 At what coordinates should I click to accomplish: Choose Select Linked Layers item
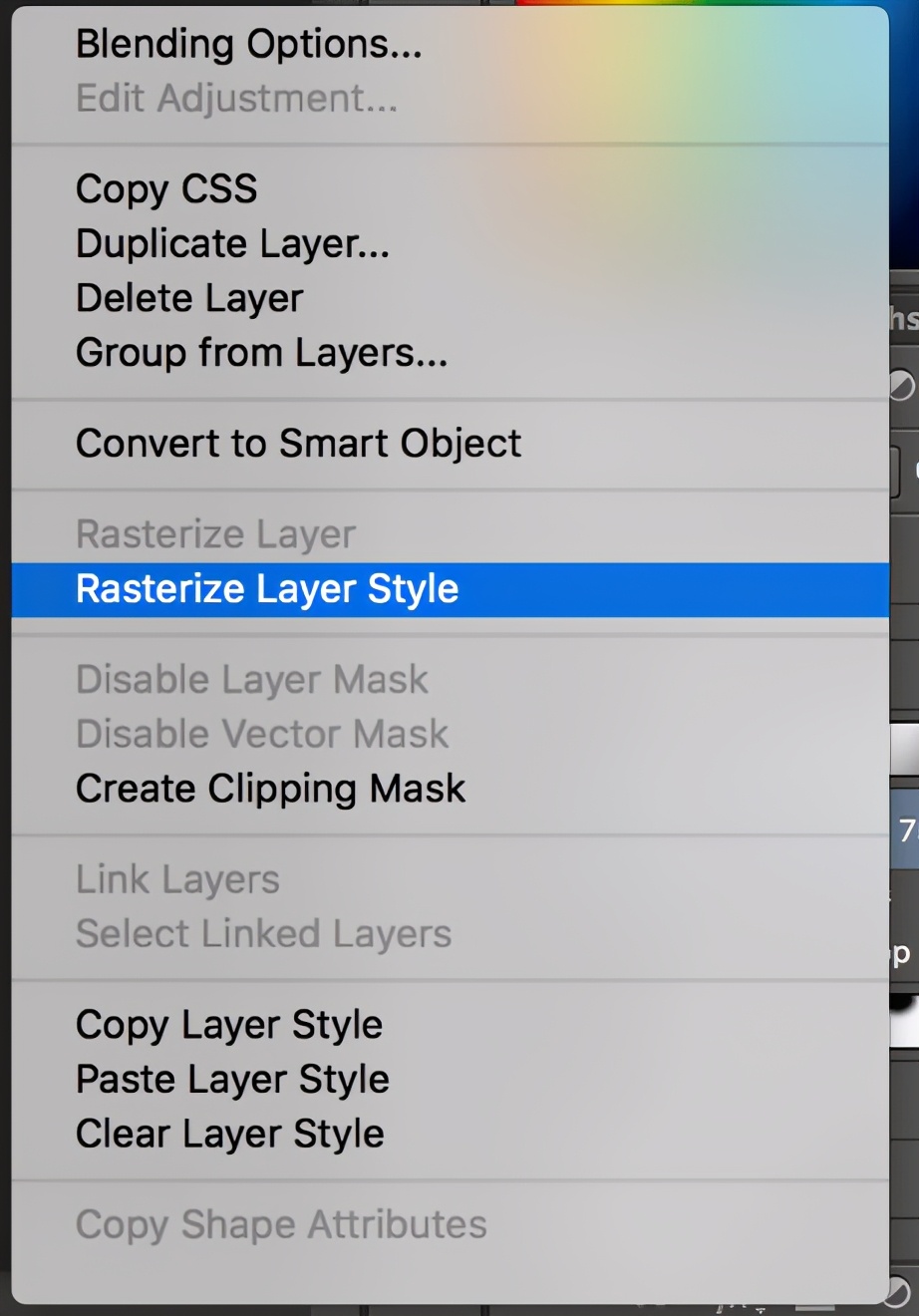tap(263, 934)
